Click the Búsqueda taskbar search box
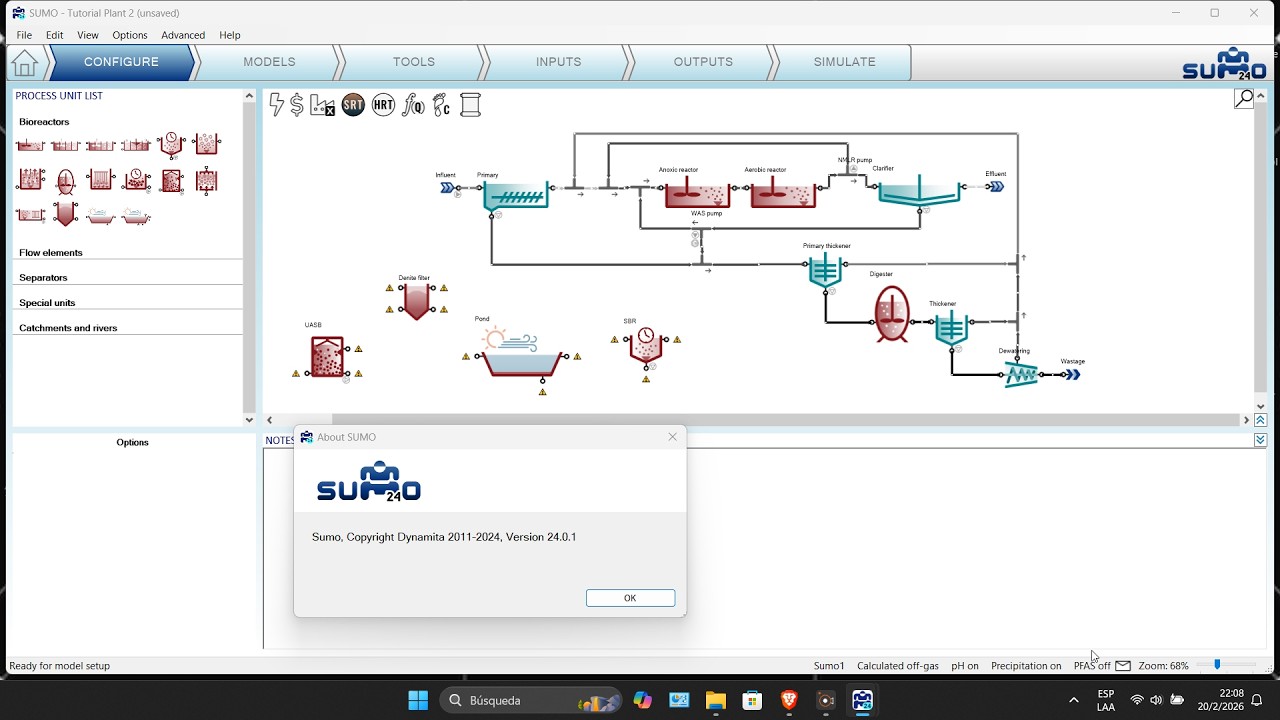Image resolution: width=1280 pixels, height=720 pixels. coord(529,700)
